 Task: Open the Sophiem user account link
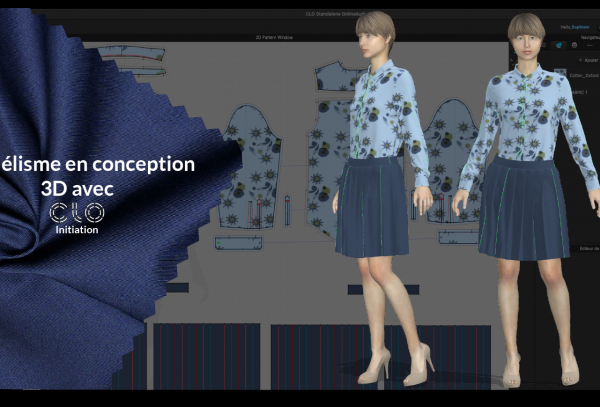coord(580,27)
